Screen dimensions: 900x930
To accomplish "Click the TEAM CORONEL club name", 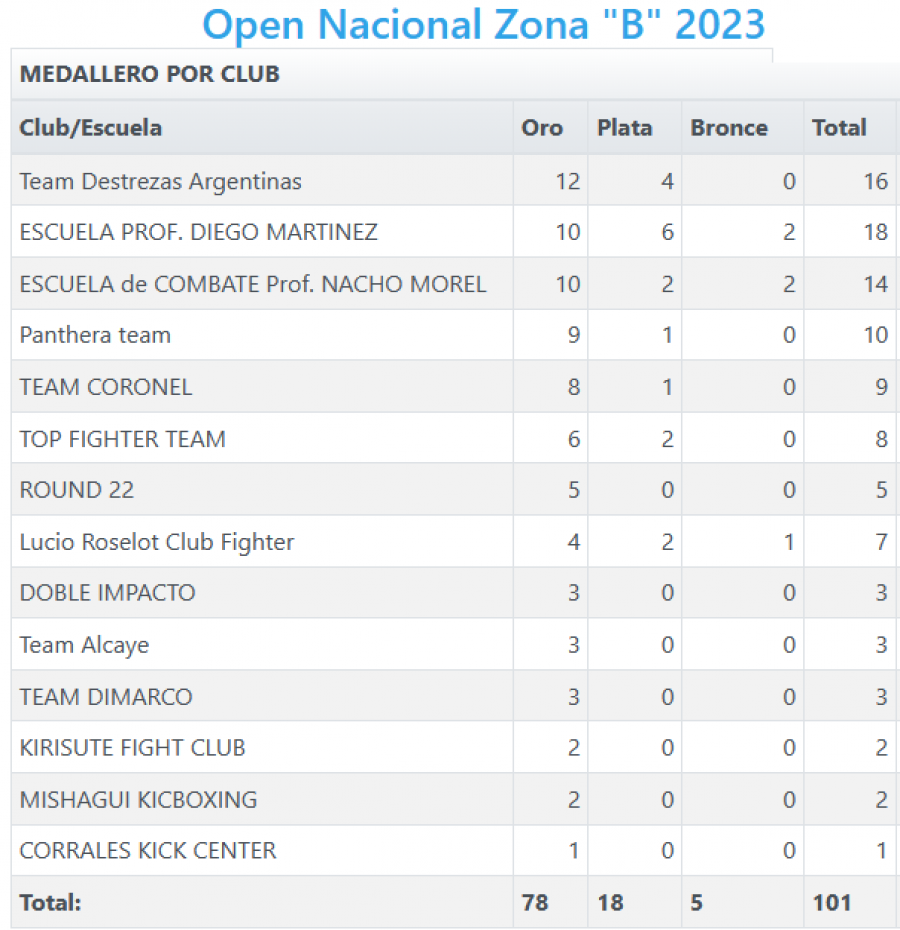I will pos(106,387).
